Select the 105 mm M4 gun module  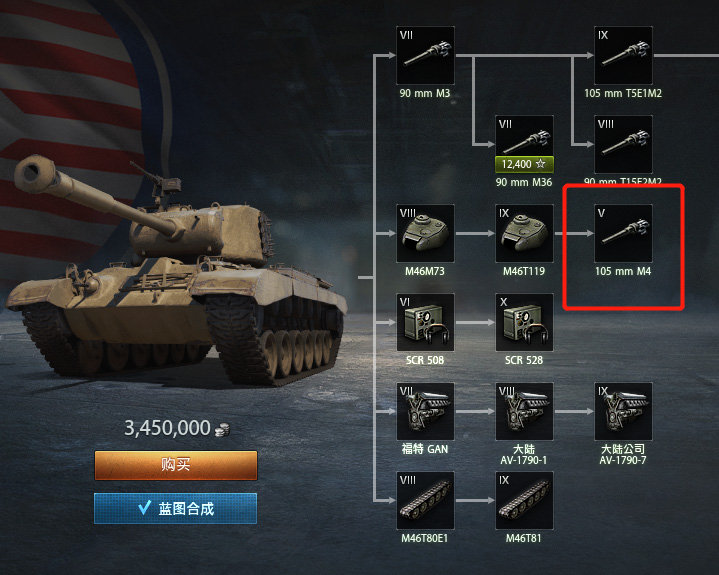click(x=623, y=233)
